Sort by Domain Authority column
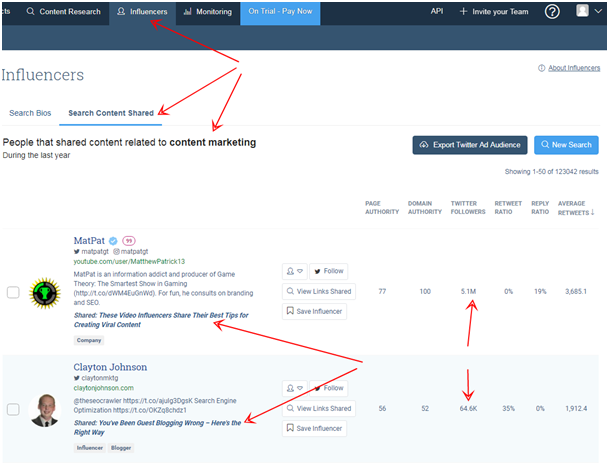609x465 pixels. [425, 207]
